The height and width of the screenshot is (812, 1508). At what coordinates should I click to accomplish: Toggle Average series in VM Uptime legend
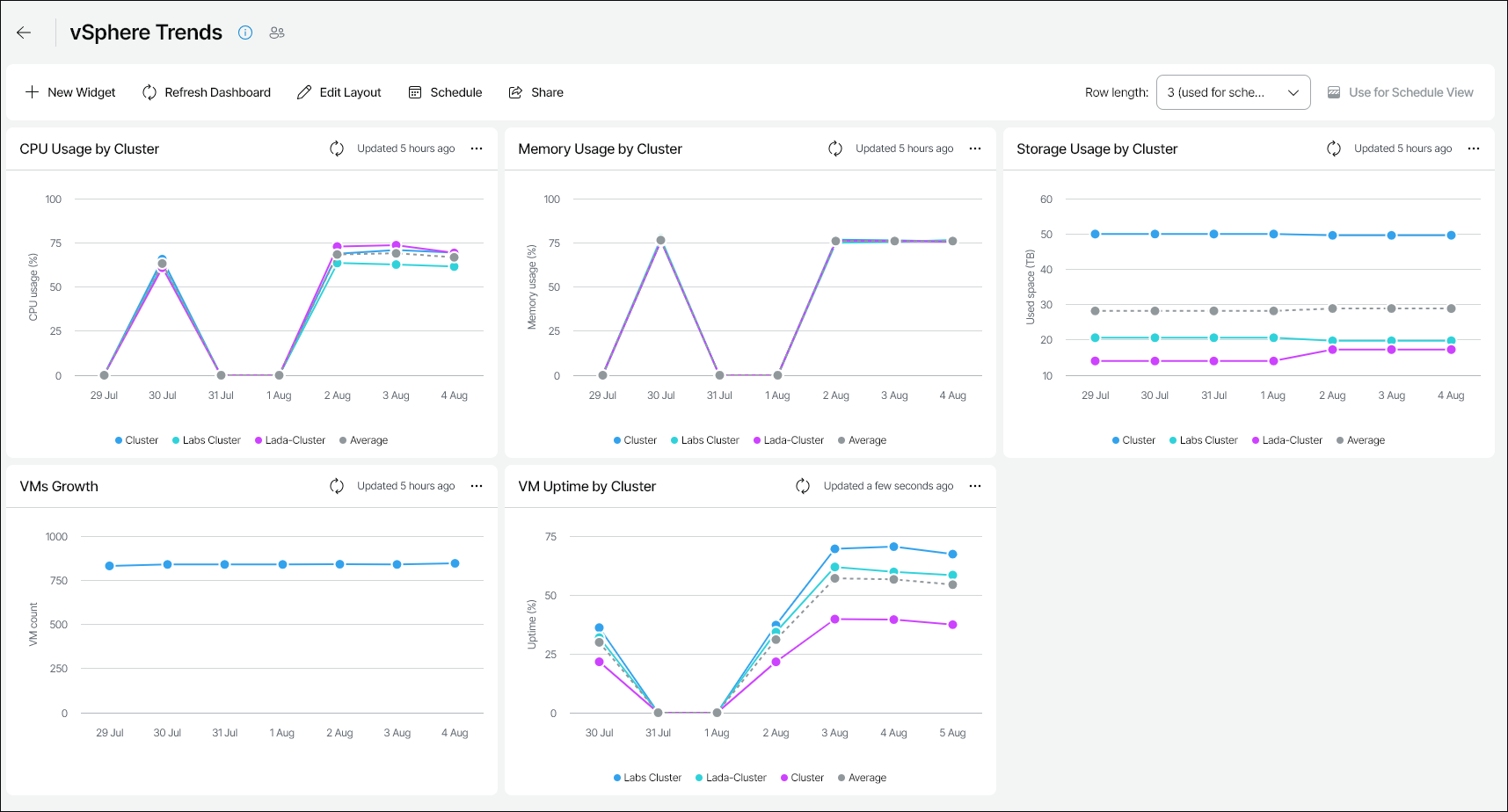tap(862, 778)
